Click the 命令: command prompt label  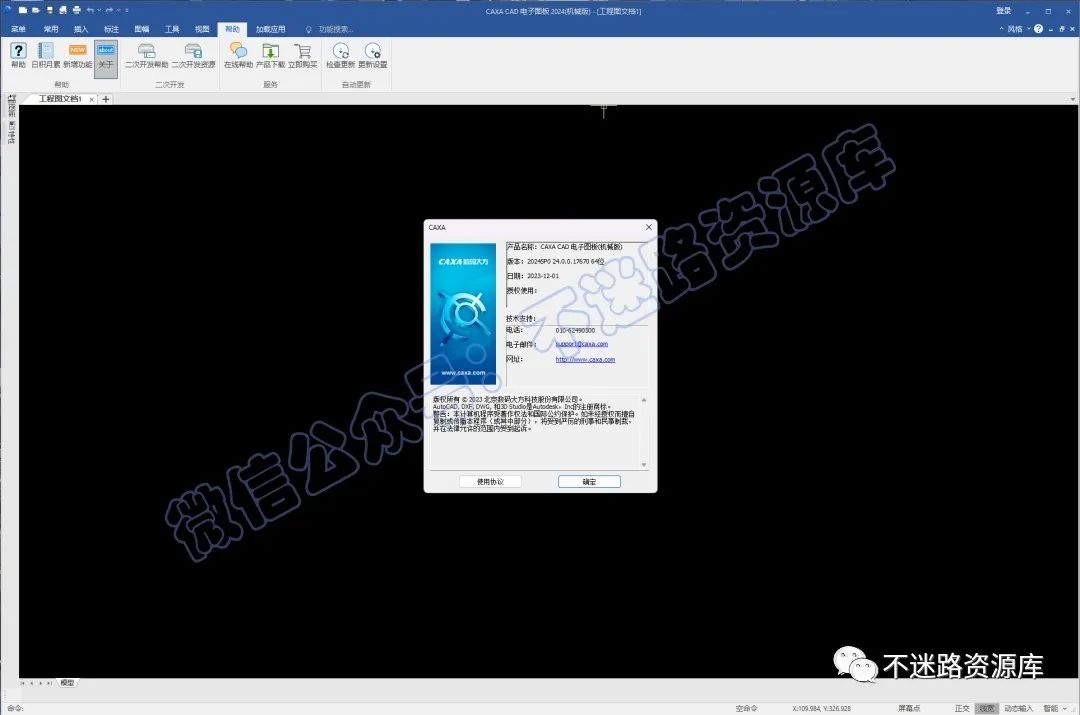click(x=14, y=708)
